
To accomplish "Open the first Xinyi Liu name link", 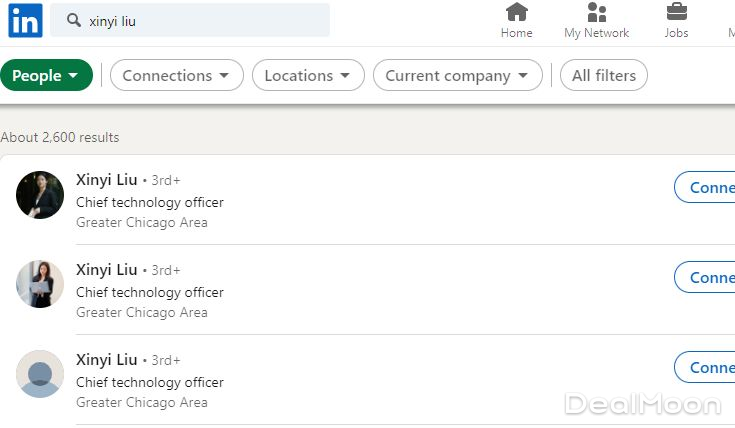I will [x=107, y=180].
